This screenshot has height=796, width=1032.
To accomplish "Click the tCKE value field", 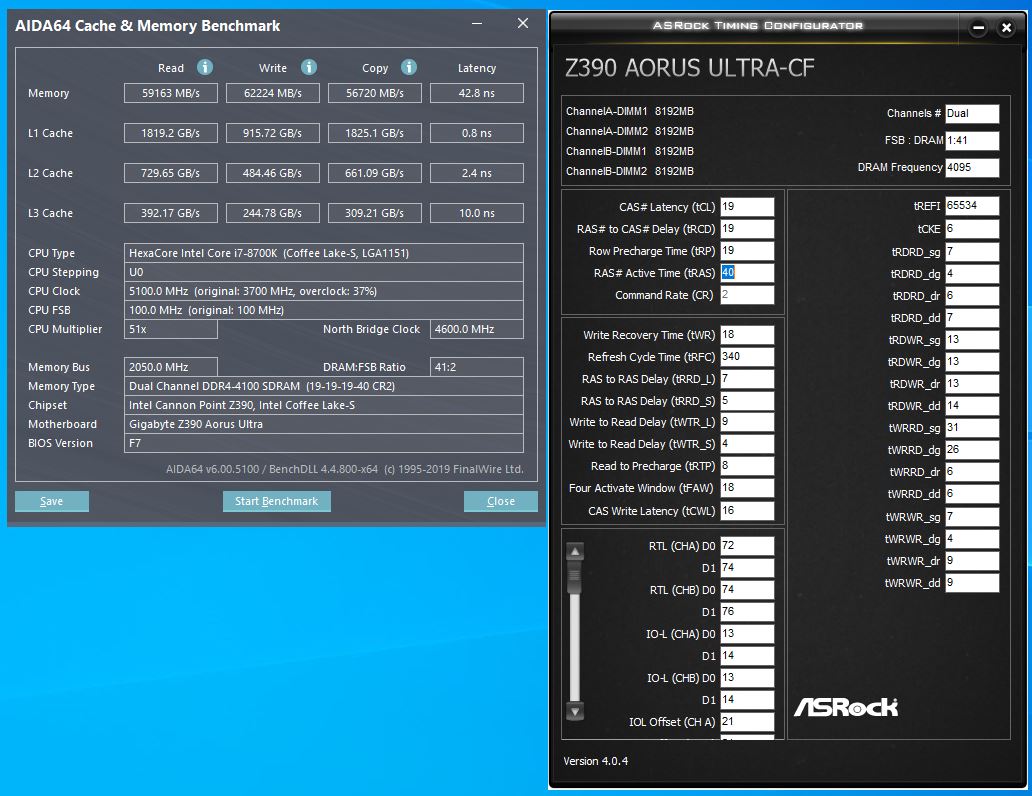I will [x=972, y=229].
